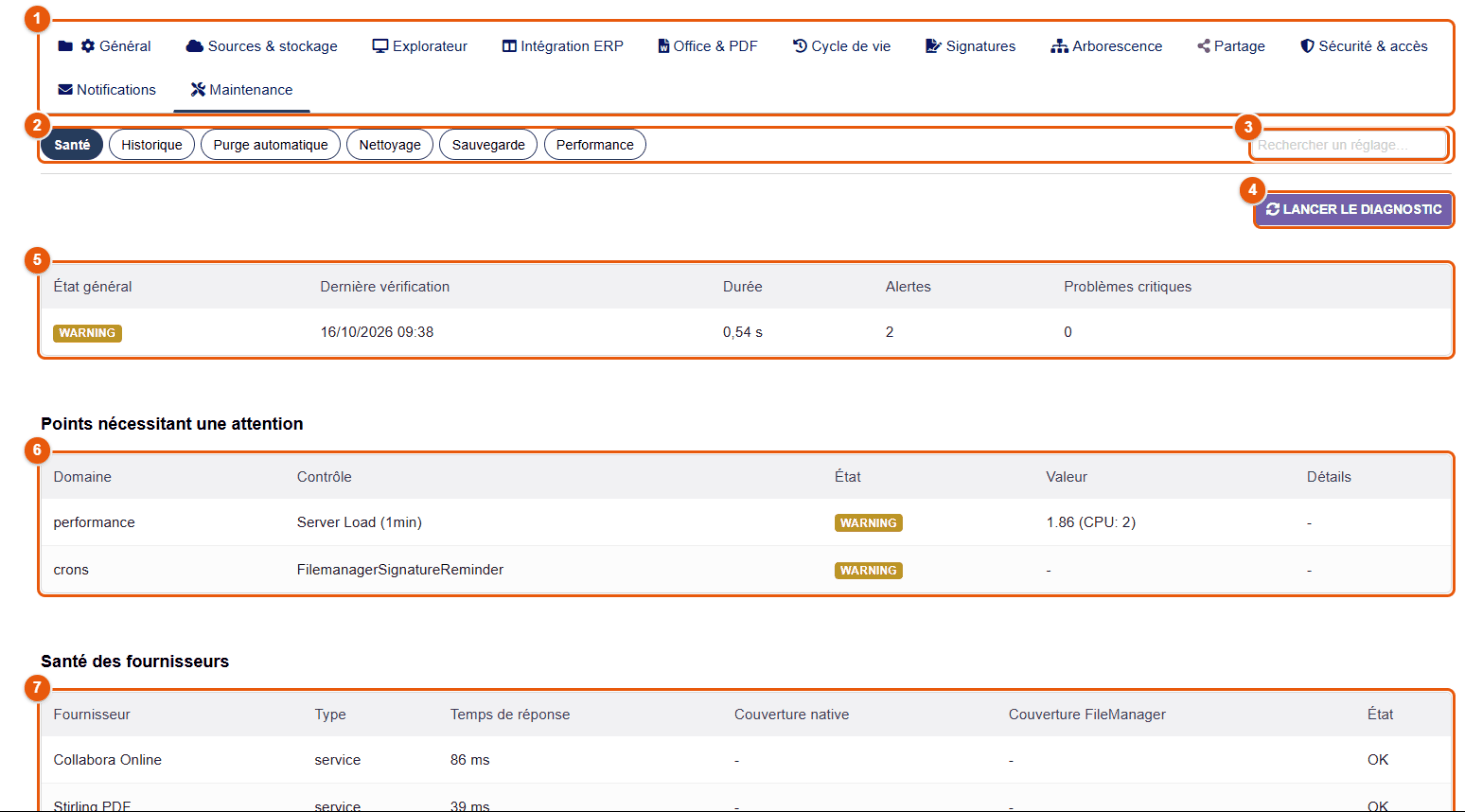Click the envelope icon of Notifications
This screenshot has height=812, width=1465.
click(x=66, y=89)
